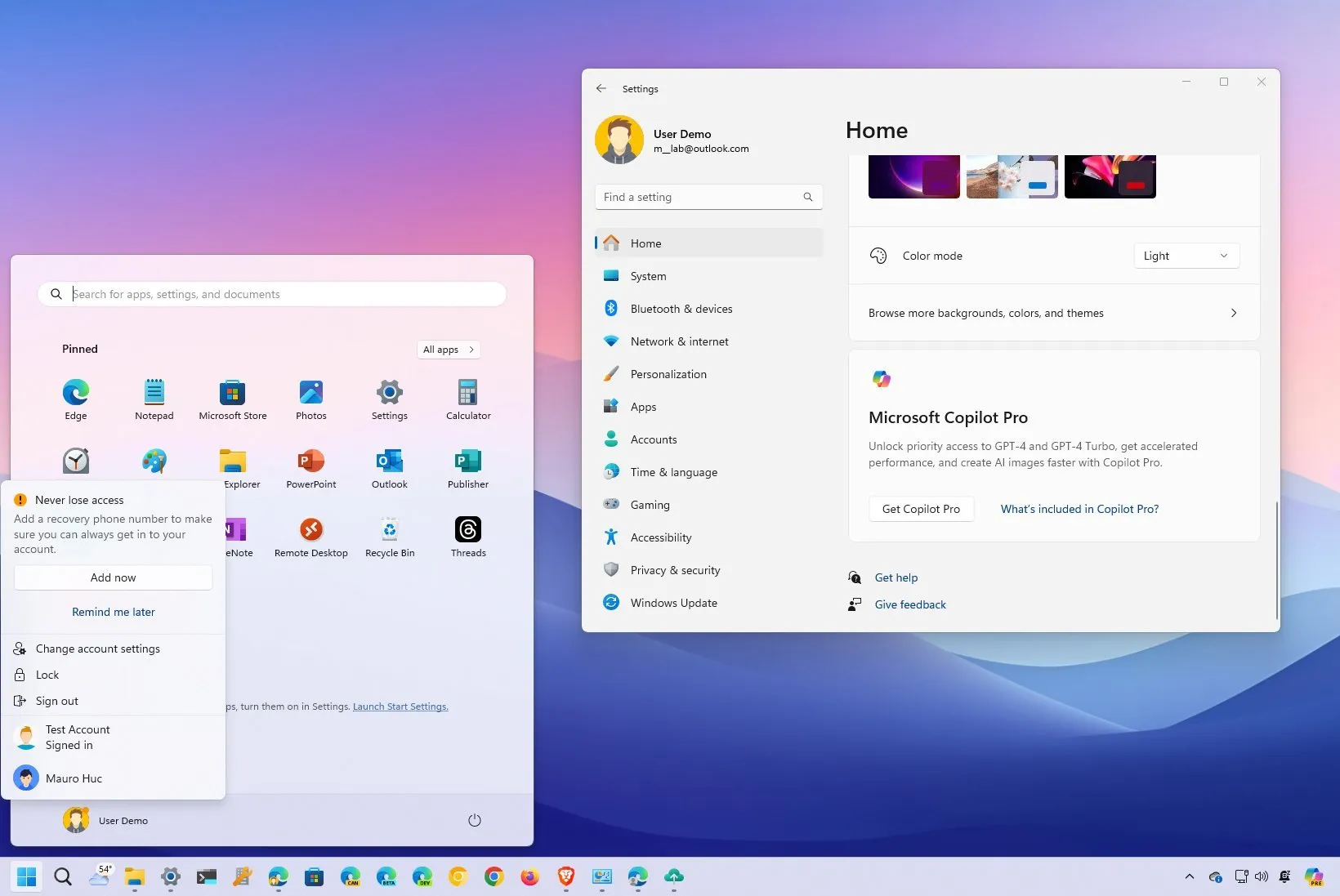Open PowerPoint from pinned apps
This screenshot has width=1340, height=896.
click(311, 468)
